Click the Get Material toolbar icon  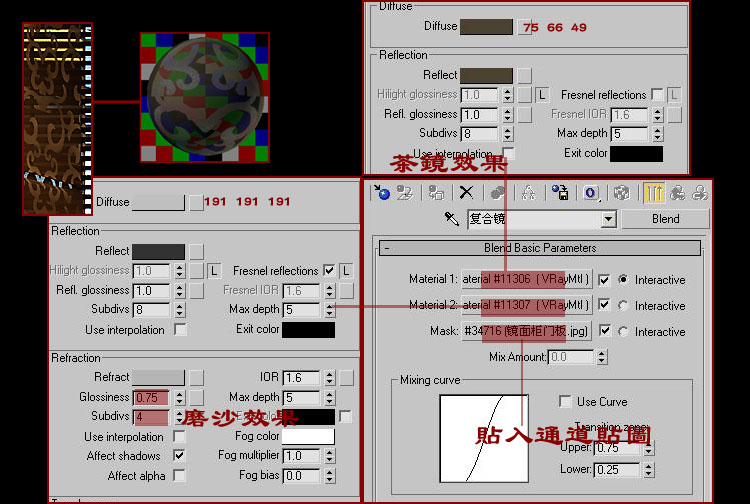[x=382, y=192]
